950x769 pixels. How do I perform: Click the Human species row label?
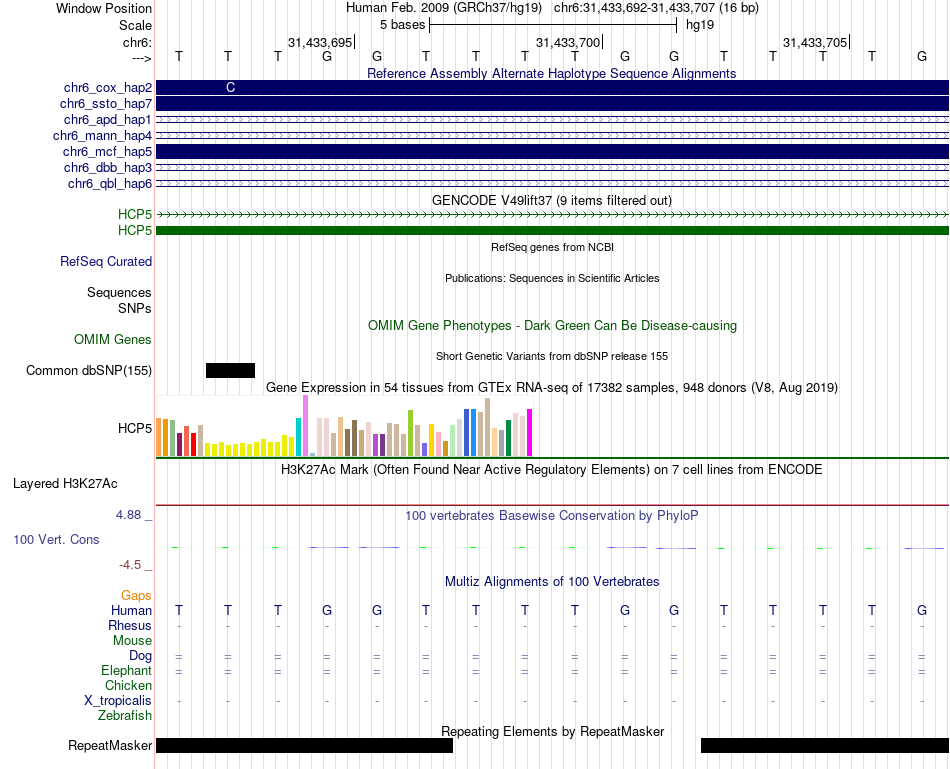click(131, 610)
